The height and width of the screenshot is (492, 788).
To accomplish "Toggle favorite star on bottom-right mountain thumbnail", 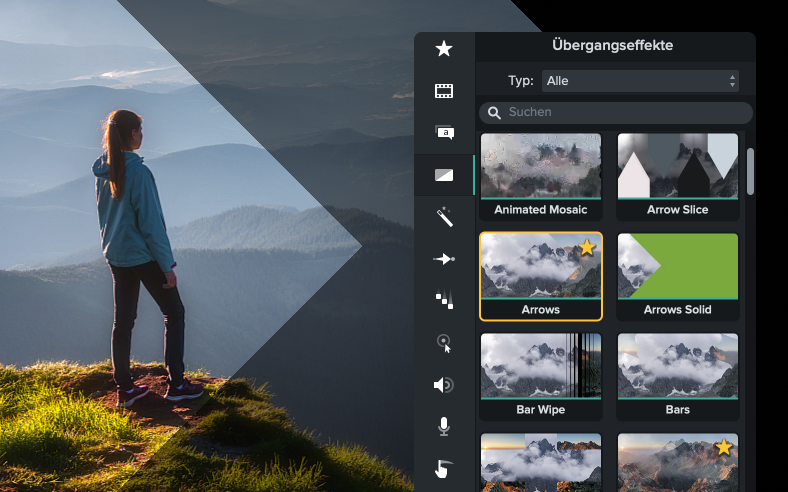I will (724, 447).
